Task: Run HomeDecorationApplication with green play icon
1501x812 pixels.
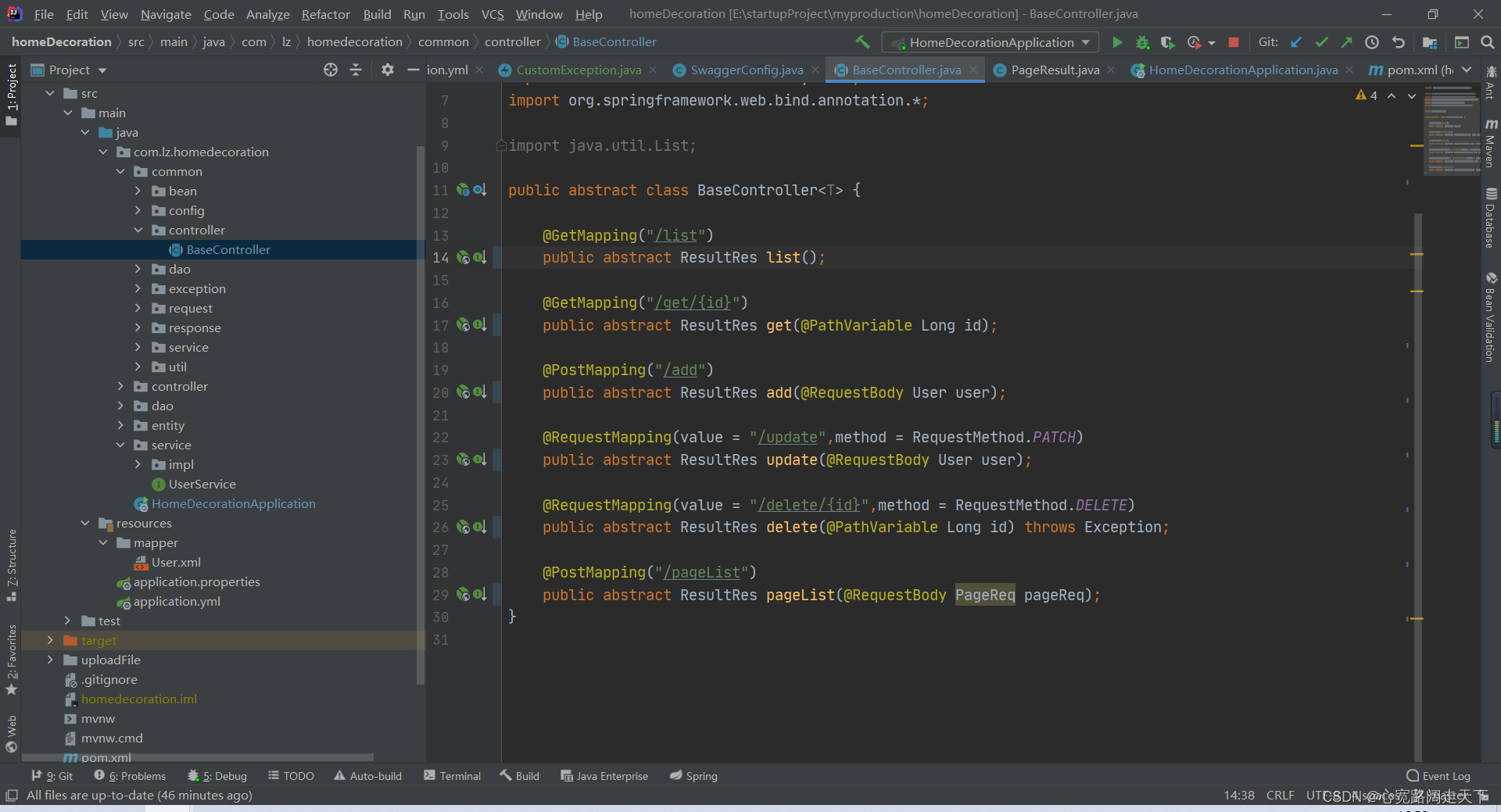Action: pos(1117,42)
